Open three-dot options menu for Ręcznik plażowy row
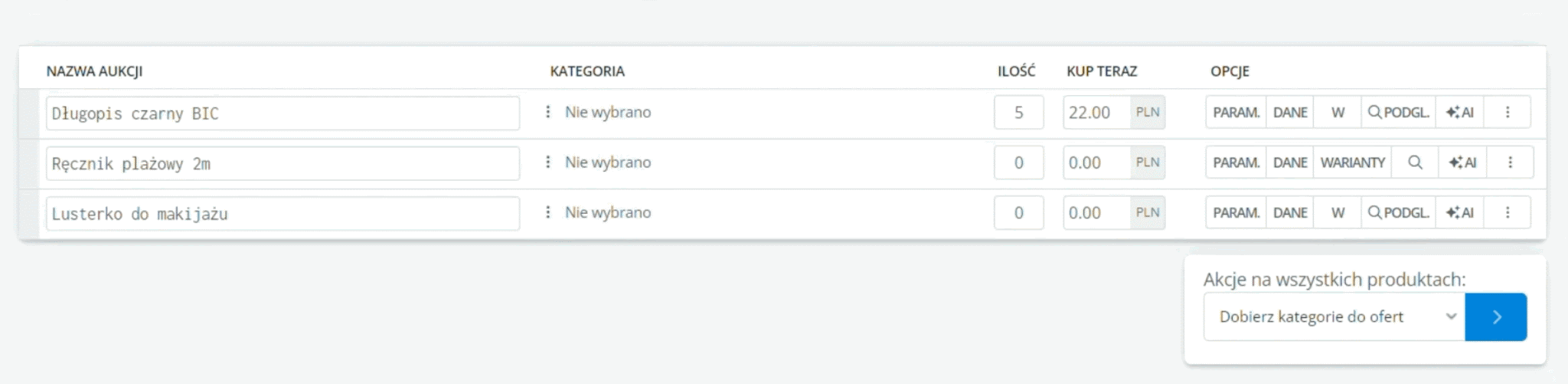The image size is (1568, 384). (1510, 162)
